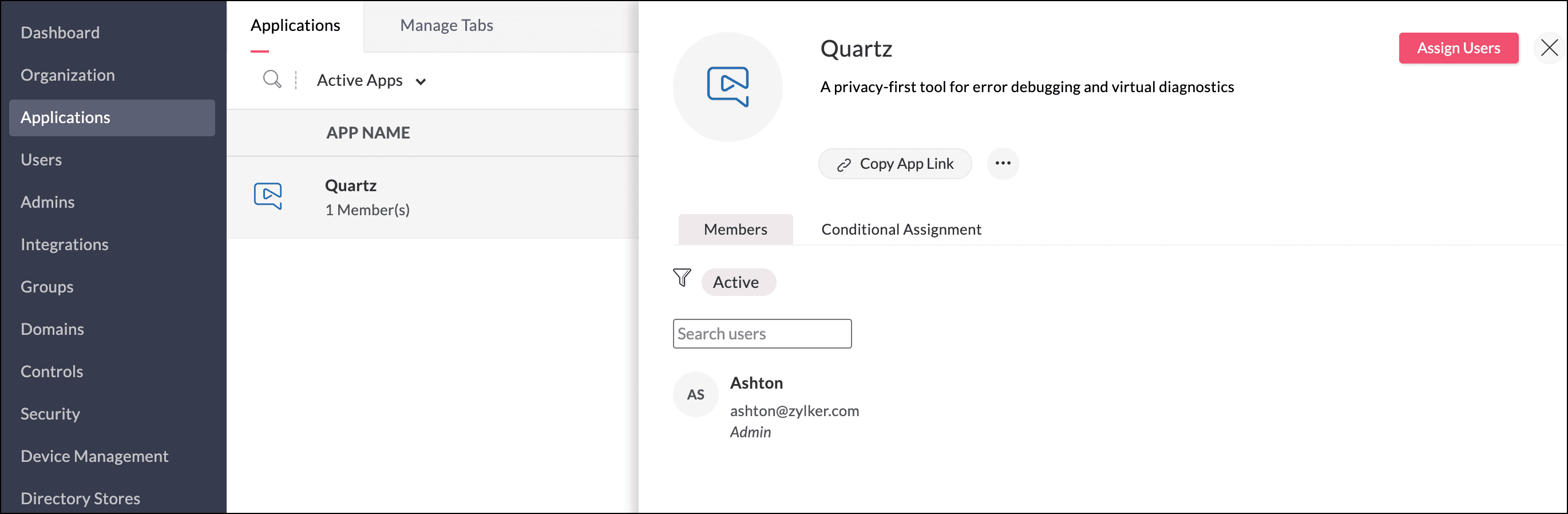Switch to the Manage Tabs tab
1568x514 pixels.
tap(446, 25)
